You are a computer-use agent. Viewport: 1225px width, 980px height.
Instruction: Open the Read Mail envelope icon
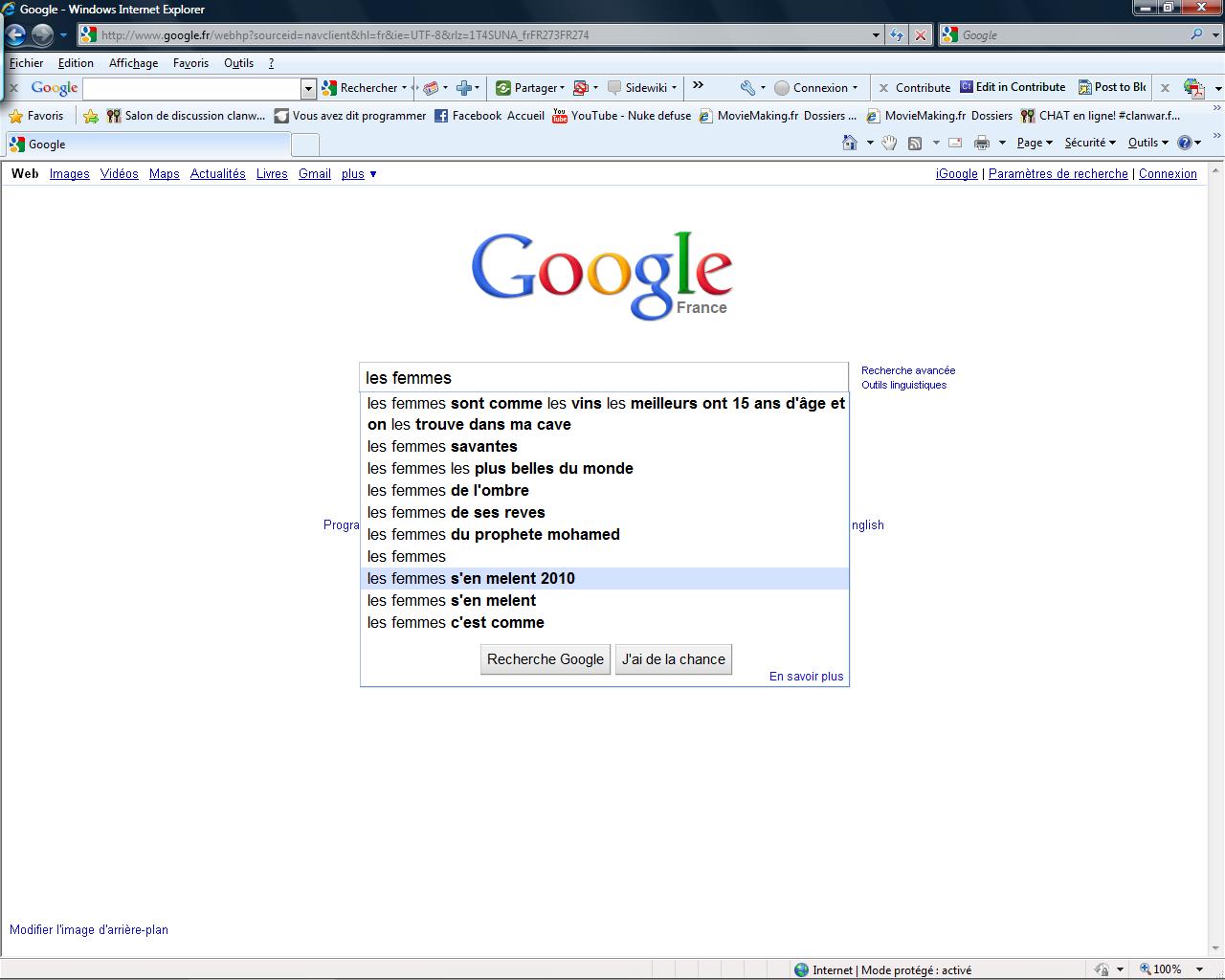[x=954, y=142]
